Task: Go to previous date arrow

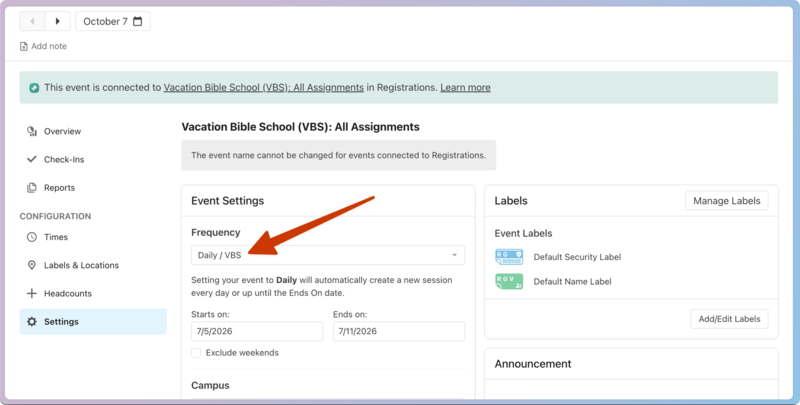Action: coord(32,21)
